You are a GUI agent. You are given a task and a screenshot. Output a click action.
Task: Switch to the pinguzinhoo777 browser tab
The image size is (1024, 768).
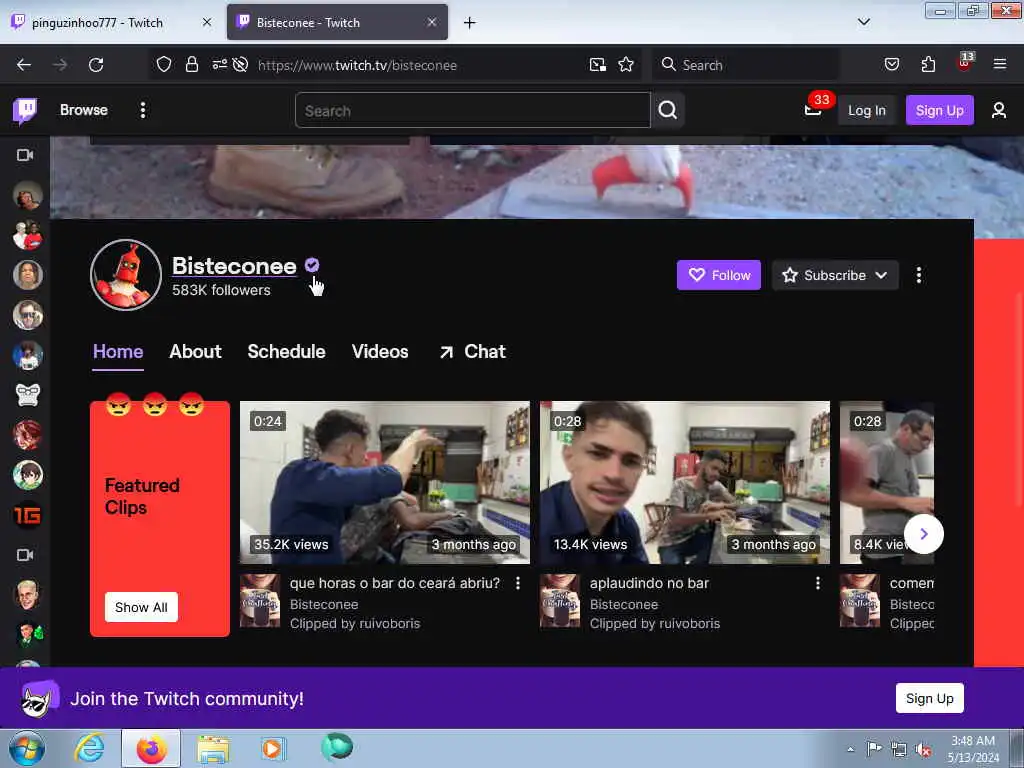click(110, 22)
